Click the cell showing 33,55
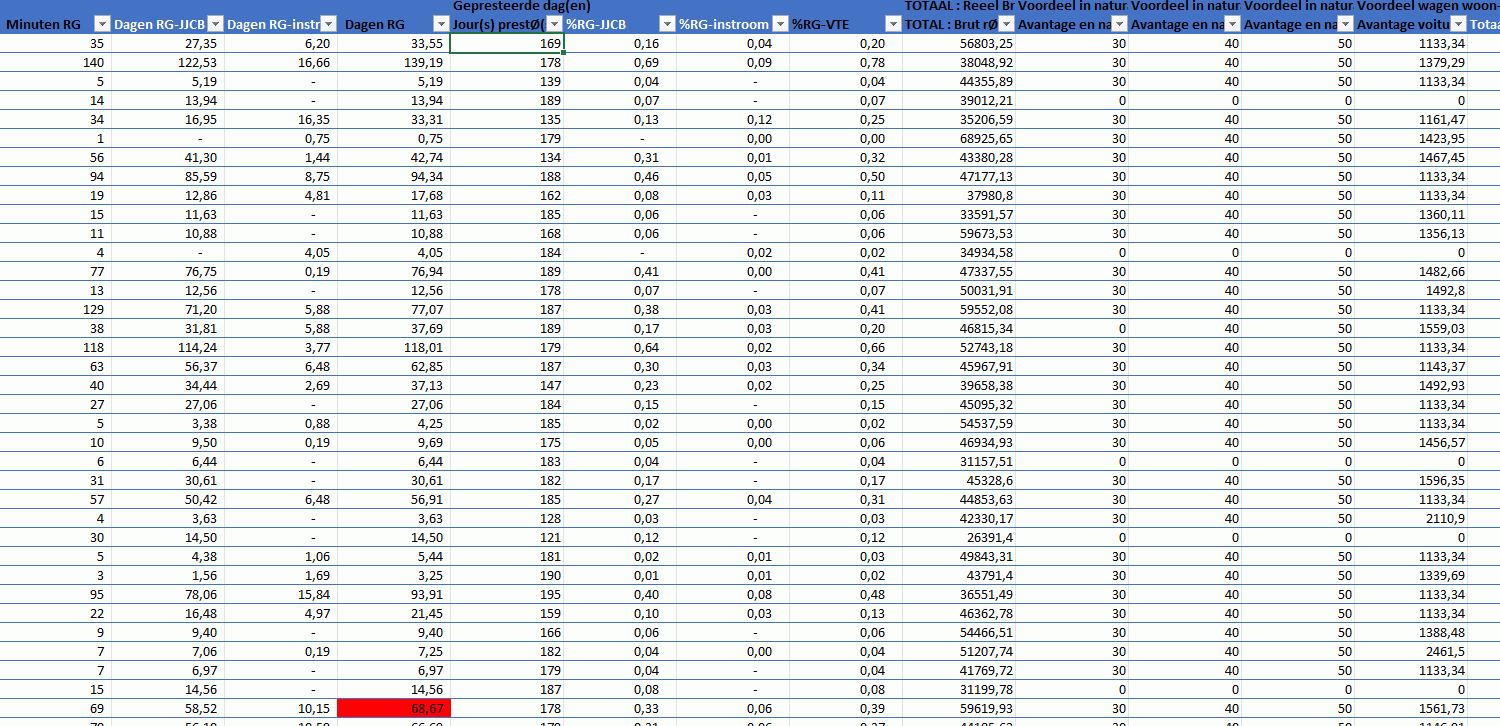Screen dimensions: 1500x726 tap(394, 43)
